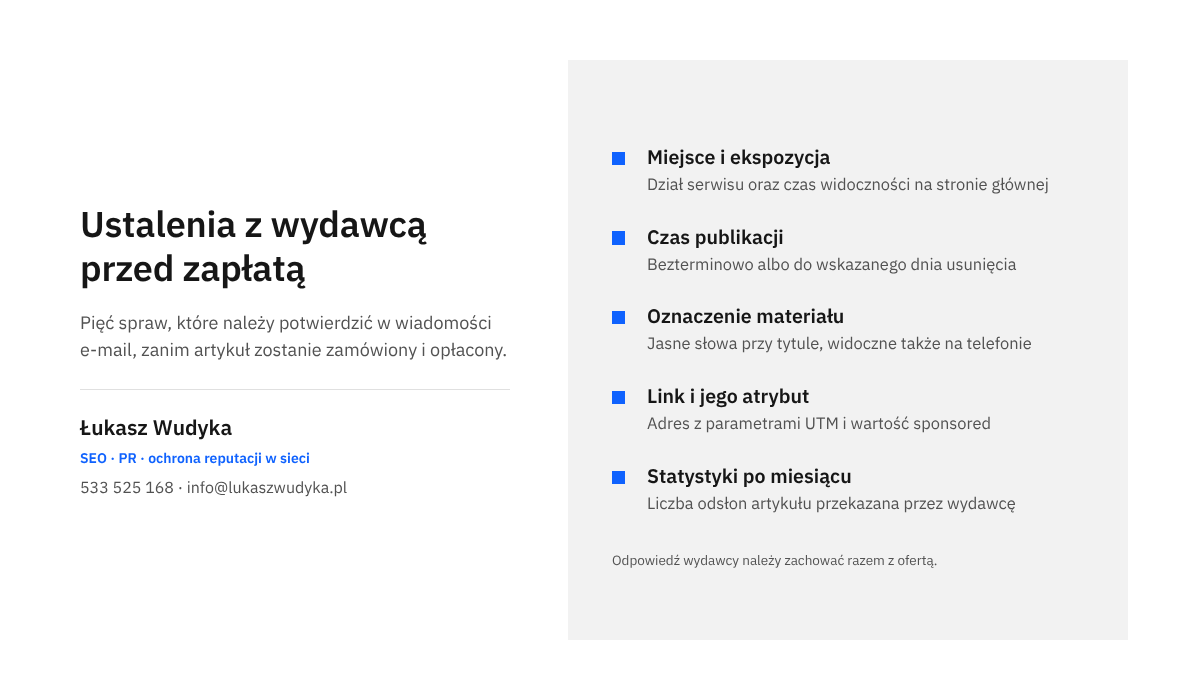
Task: Click the blue bullet beside "Czas publikacji"
Action: pos(618,238)
